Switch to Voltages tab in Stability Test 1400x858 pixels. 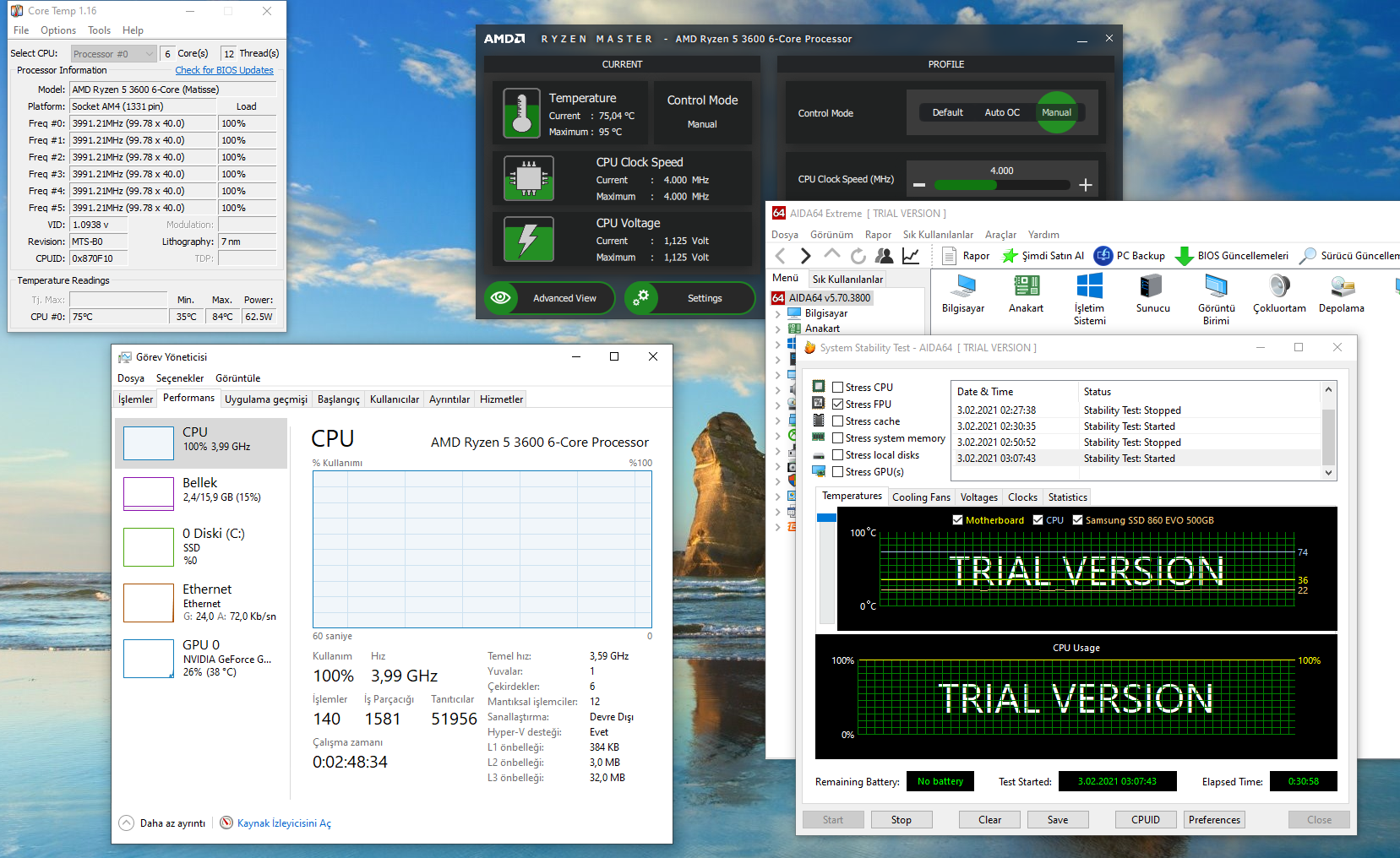pyautogui.click(x=979, y=497)
